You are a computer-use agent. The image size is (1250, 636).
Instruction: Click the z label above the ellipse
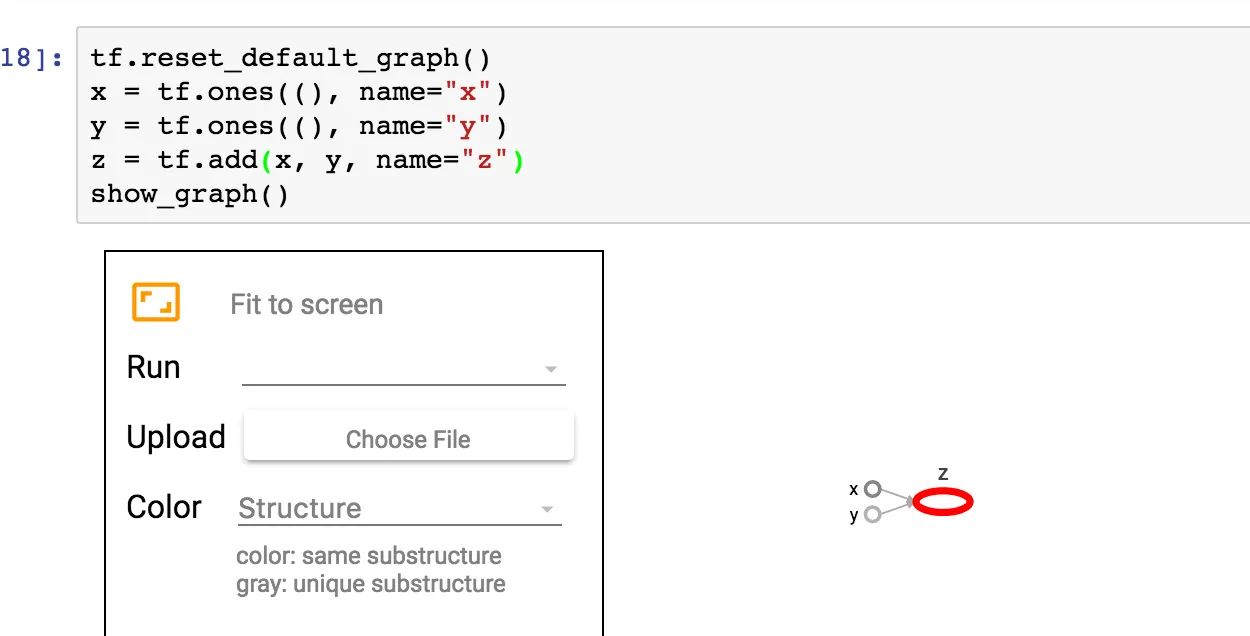click(943, 473)
